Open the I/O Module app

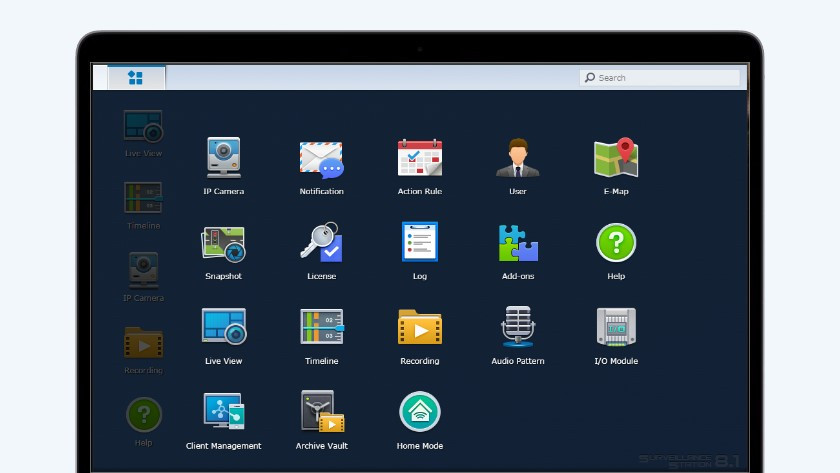[616, 328]
